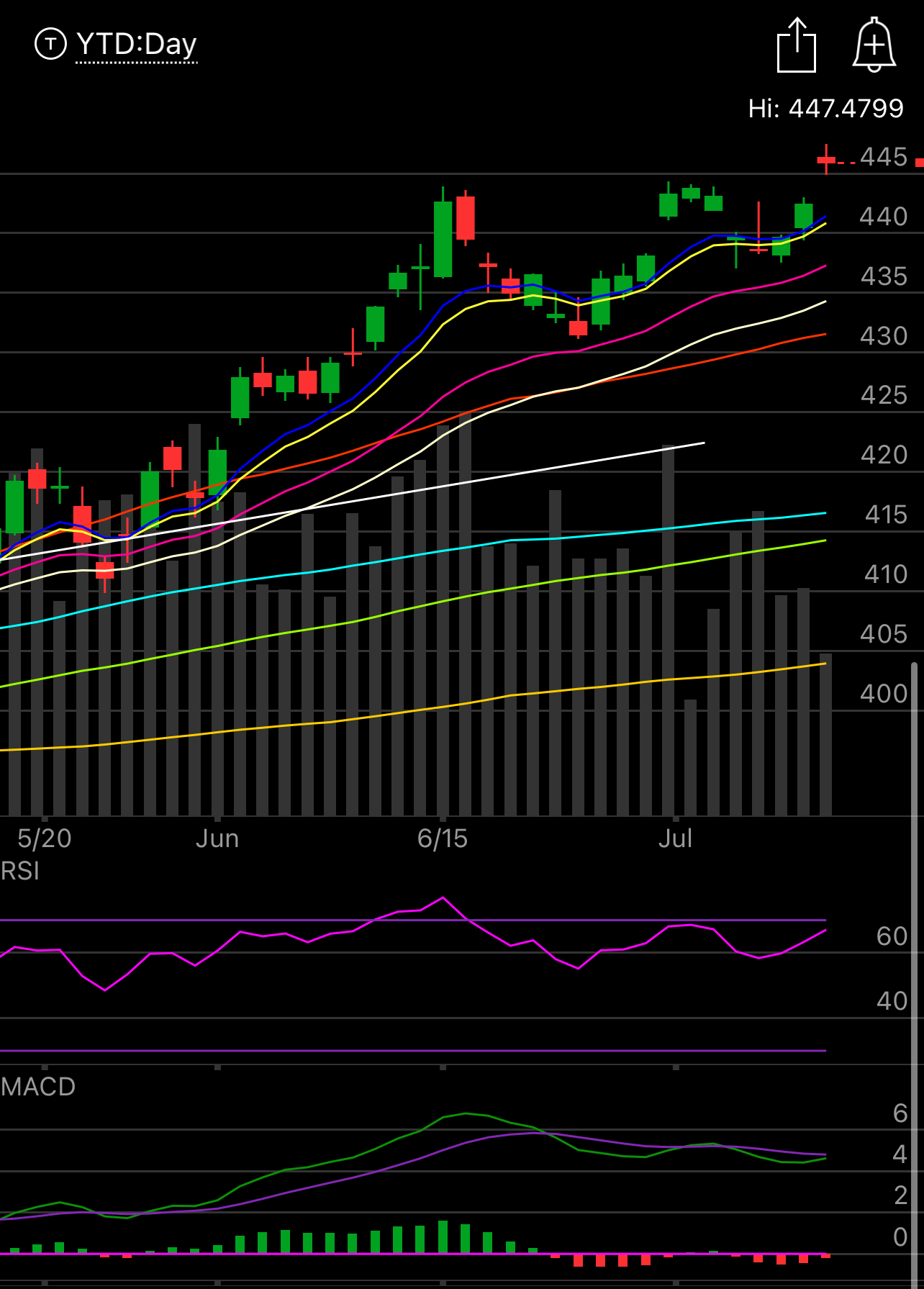Click the RSI 40 level label
This screenshot has height=1289, width=924.
coord(892,1001)
